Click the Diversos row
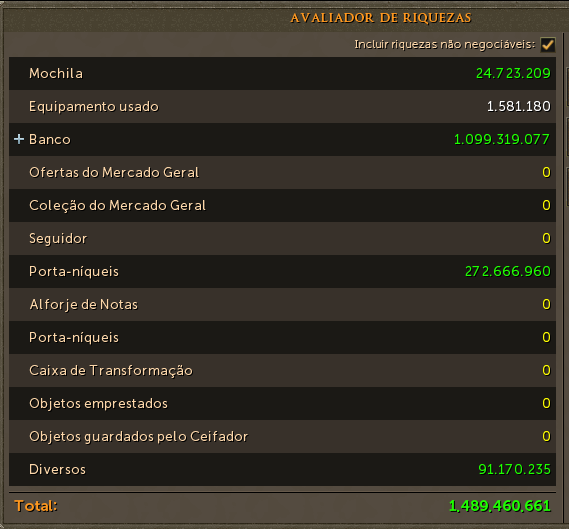This screenshot has height=529, width=569. tap(282, 469)
